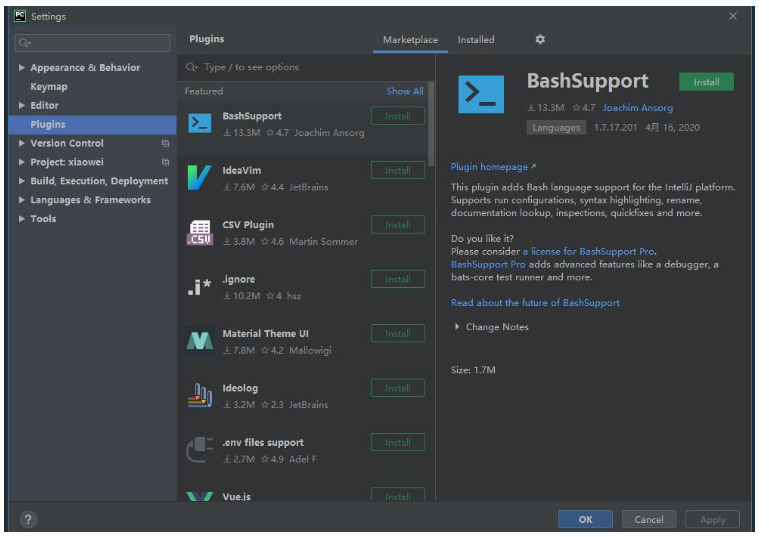Open the Joachim Ansorg author link
Image resolution: width=769 pixels, height=537 pixels.
pyautogui.click(x=638, y=108)
